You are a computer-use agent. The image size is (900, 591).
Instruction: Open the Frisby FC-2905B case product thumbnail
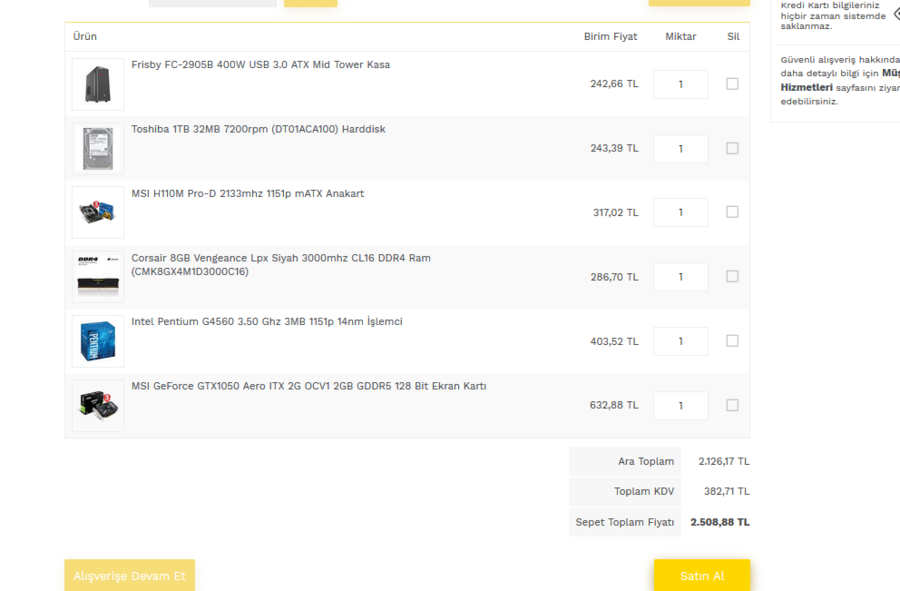(x=98, y=84)
